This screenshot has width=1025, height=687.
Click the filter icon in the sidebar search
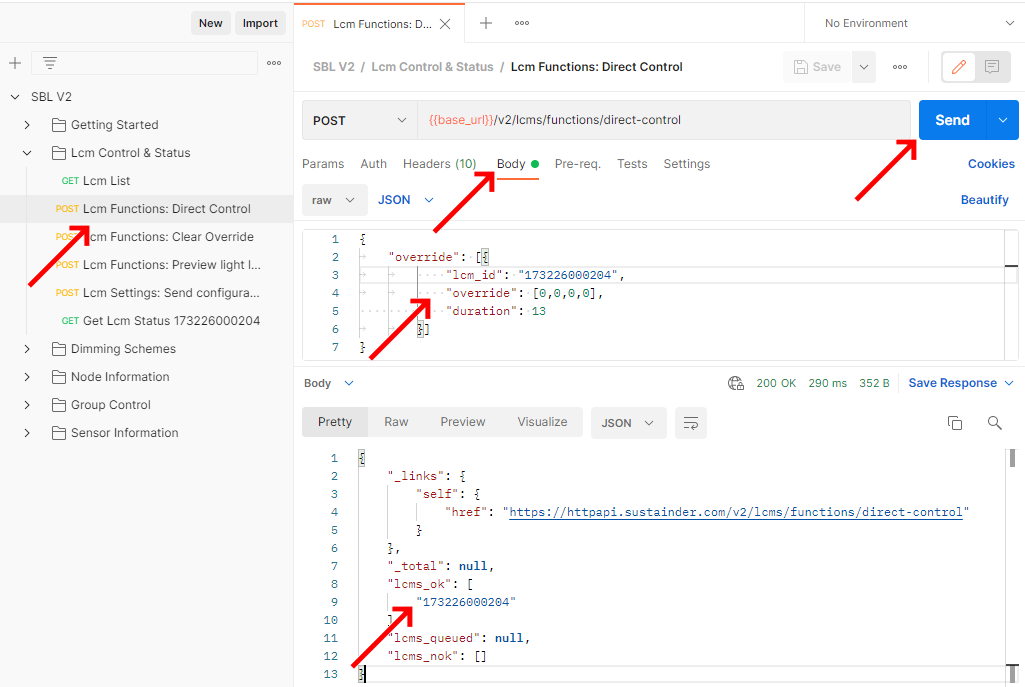click(x=49, y=63)
